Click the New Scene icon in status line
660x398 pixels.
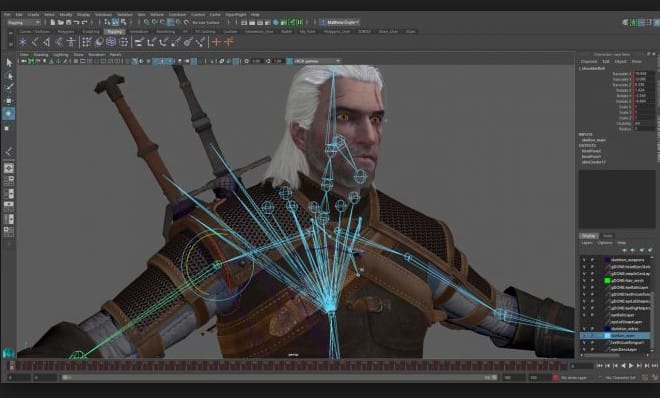(x=53, y=22)
